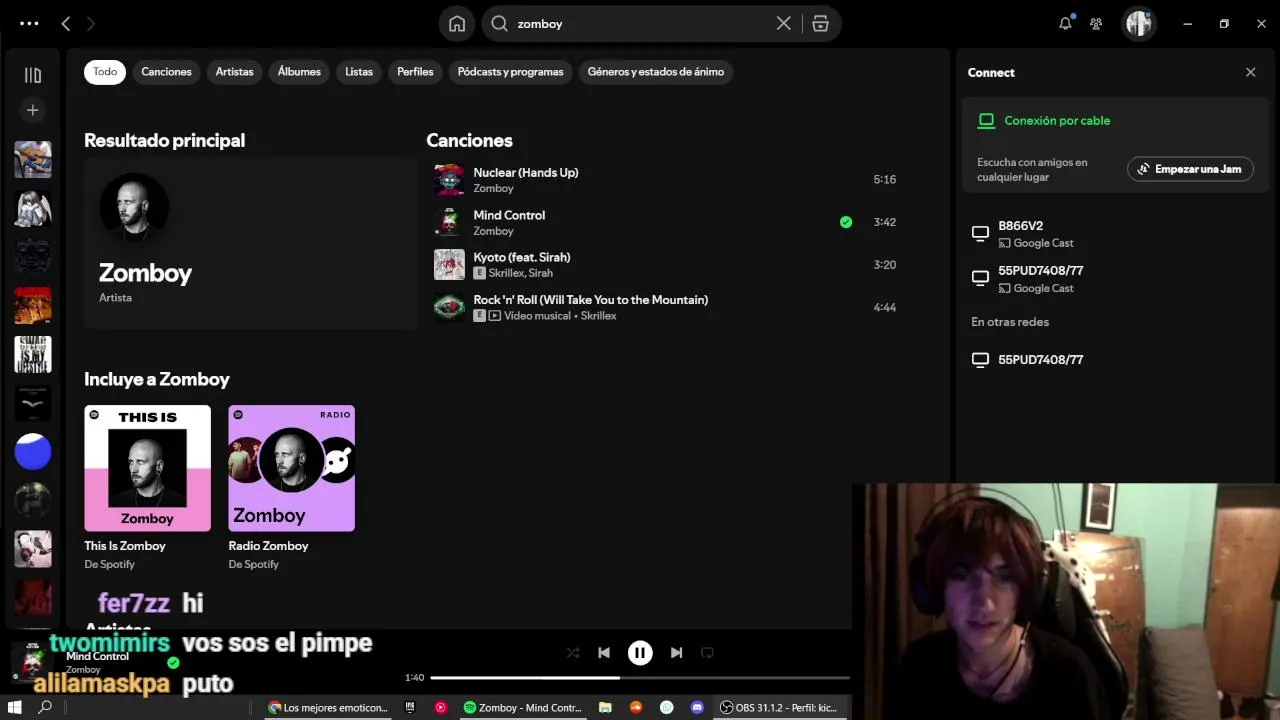This screenshot has height=720, width=1280.
Task: Skip to the previous track
Action: pos(604,653)
